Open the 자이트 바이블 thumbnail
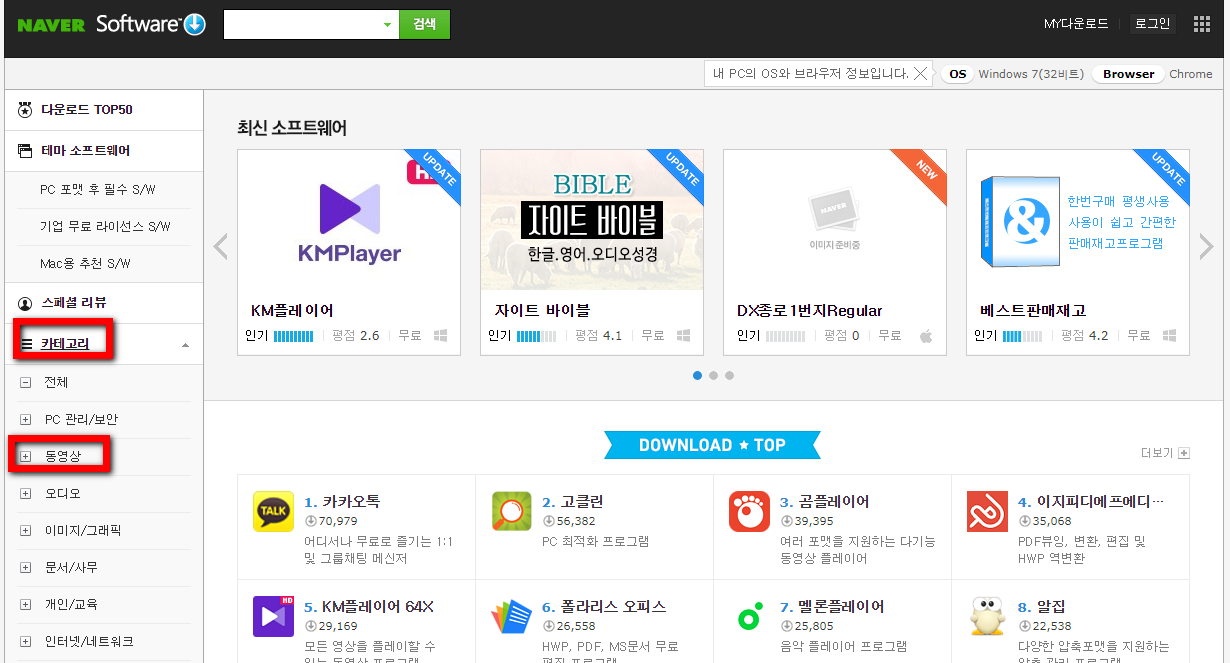 tap(592, 220)
